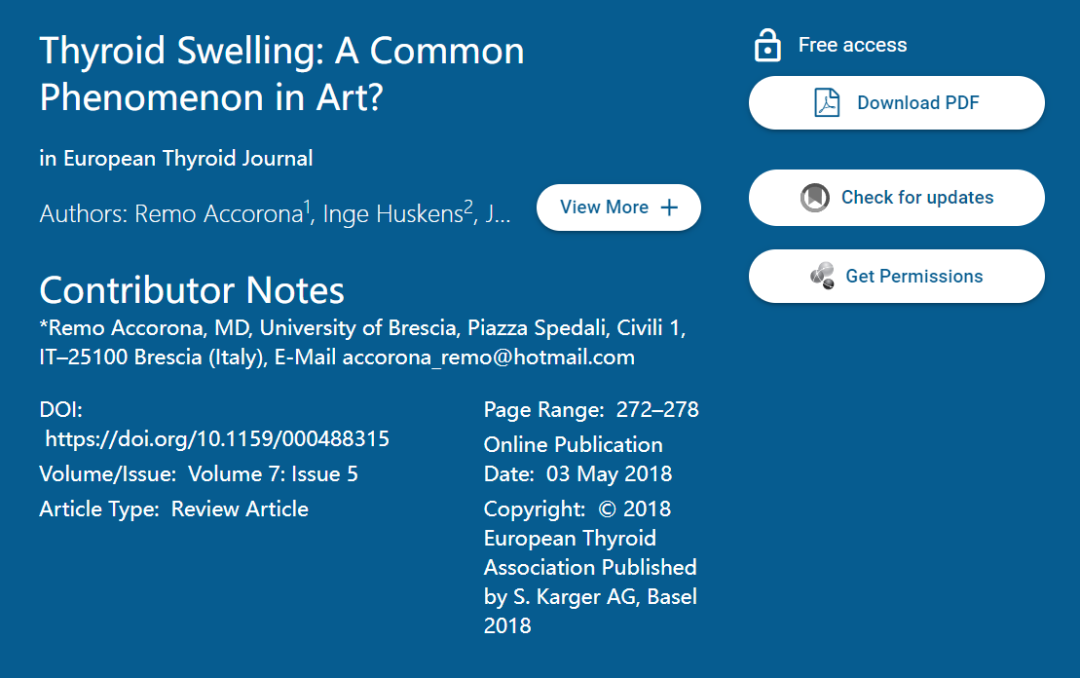Click the Volume 7: Issue 5 link

click(273, 474)
